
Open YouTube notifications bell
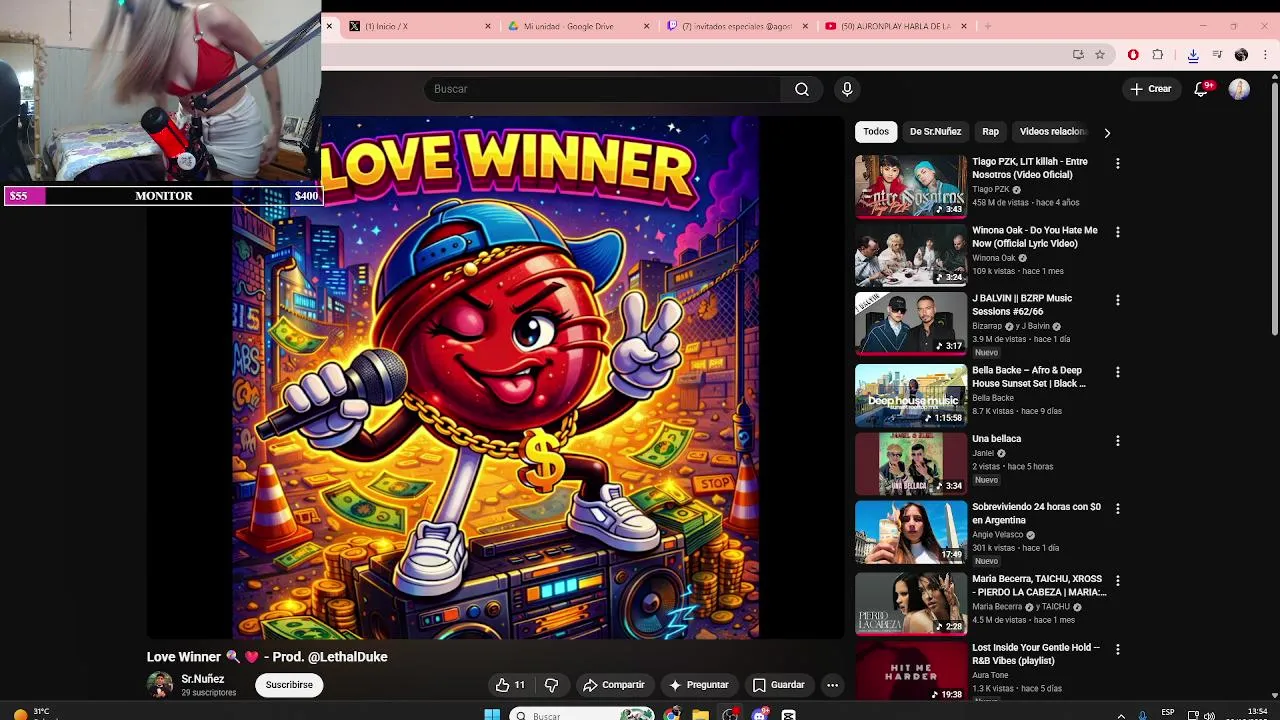[x=1202, y=89]
